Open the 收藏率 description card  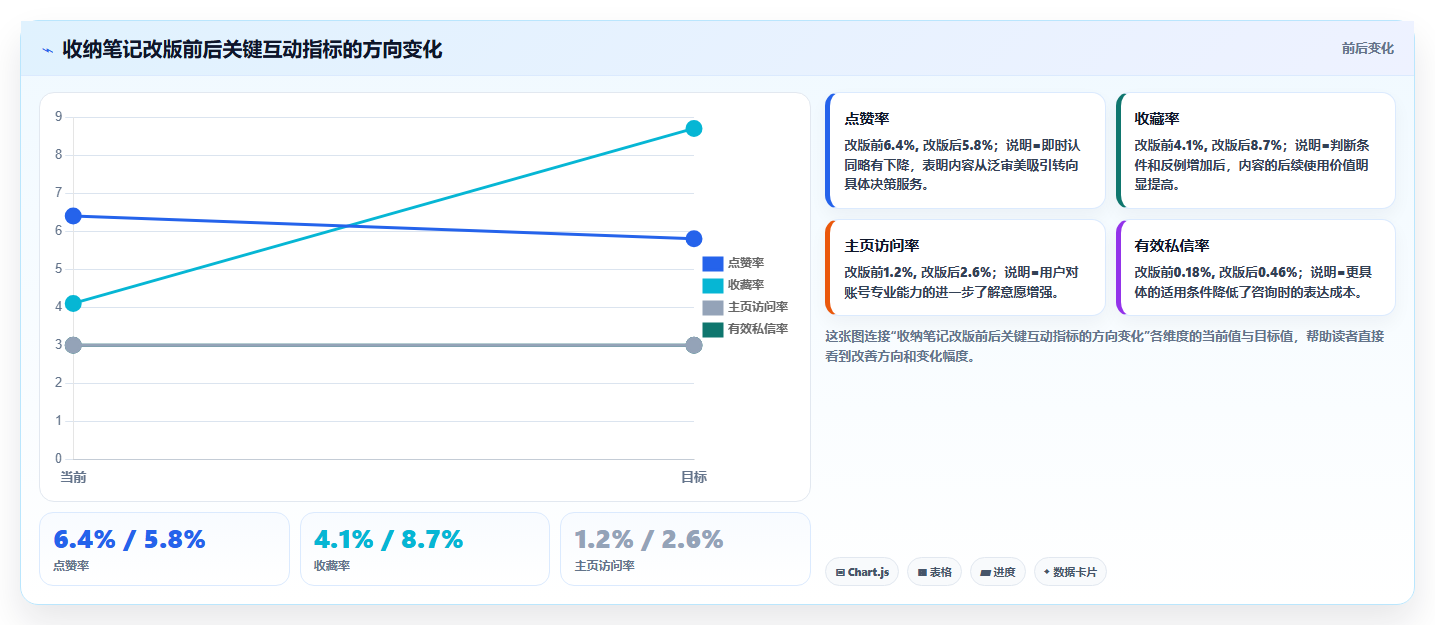1255,150
